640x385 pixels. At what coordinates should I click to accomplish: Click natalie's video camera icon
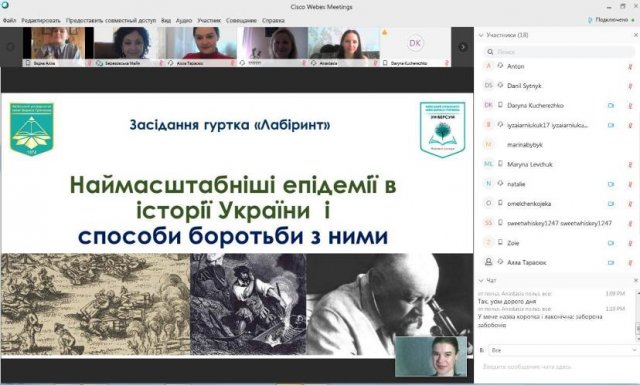[611, 184]
